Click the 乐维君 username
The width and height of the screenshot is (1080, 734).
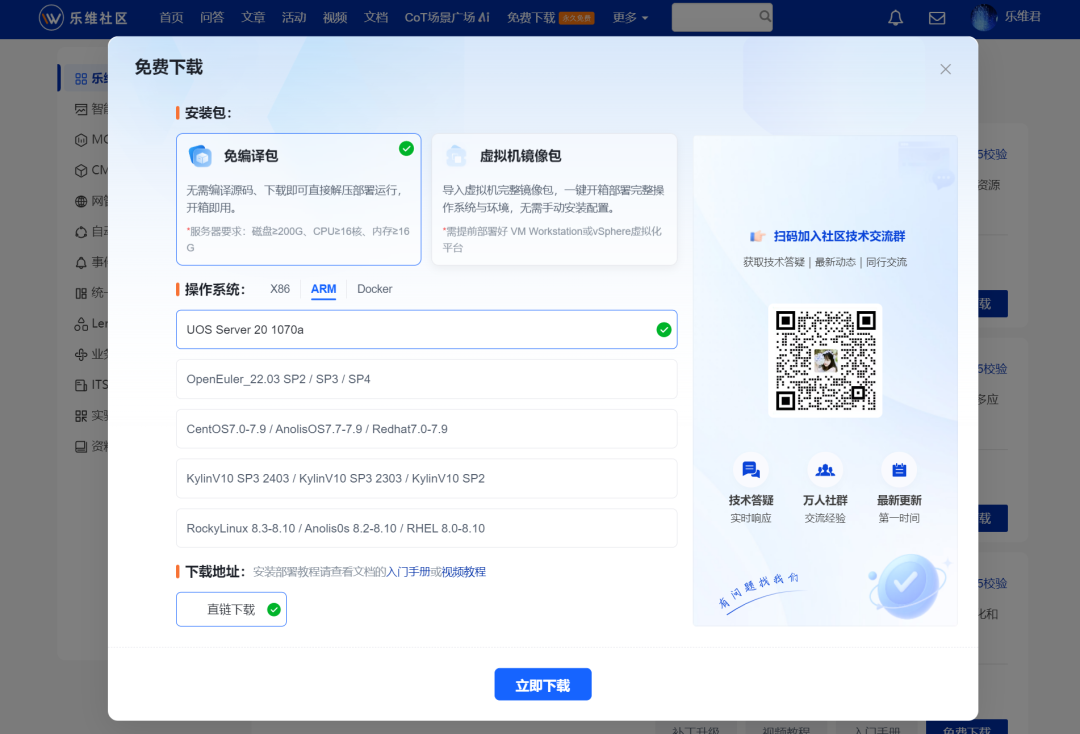pos(1022,17)
